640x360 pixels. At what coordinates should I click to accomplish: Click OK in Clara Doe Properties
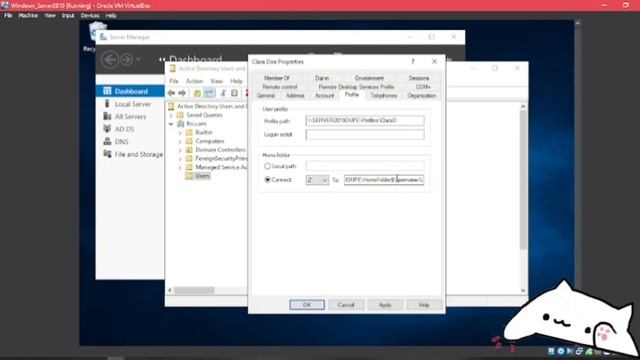coord(307,305)
